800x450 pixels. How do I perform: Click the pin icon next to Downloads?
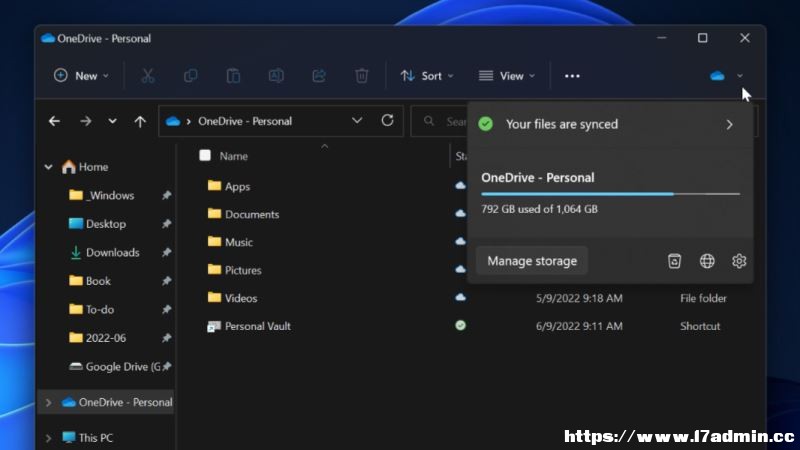pos(166,253)
